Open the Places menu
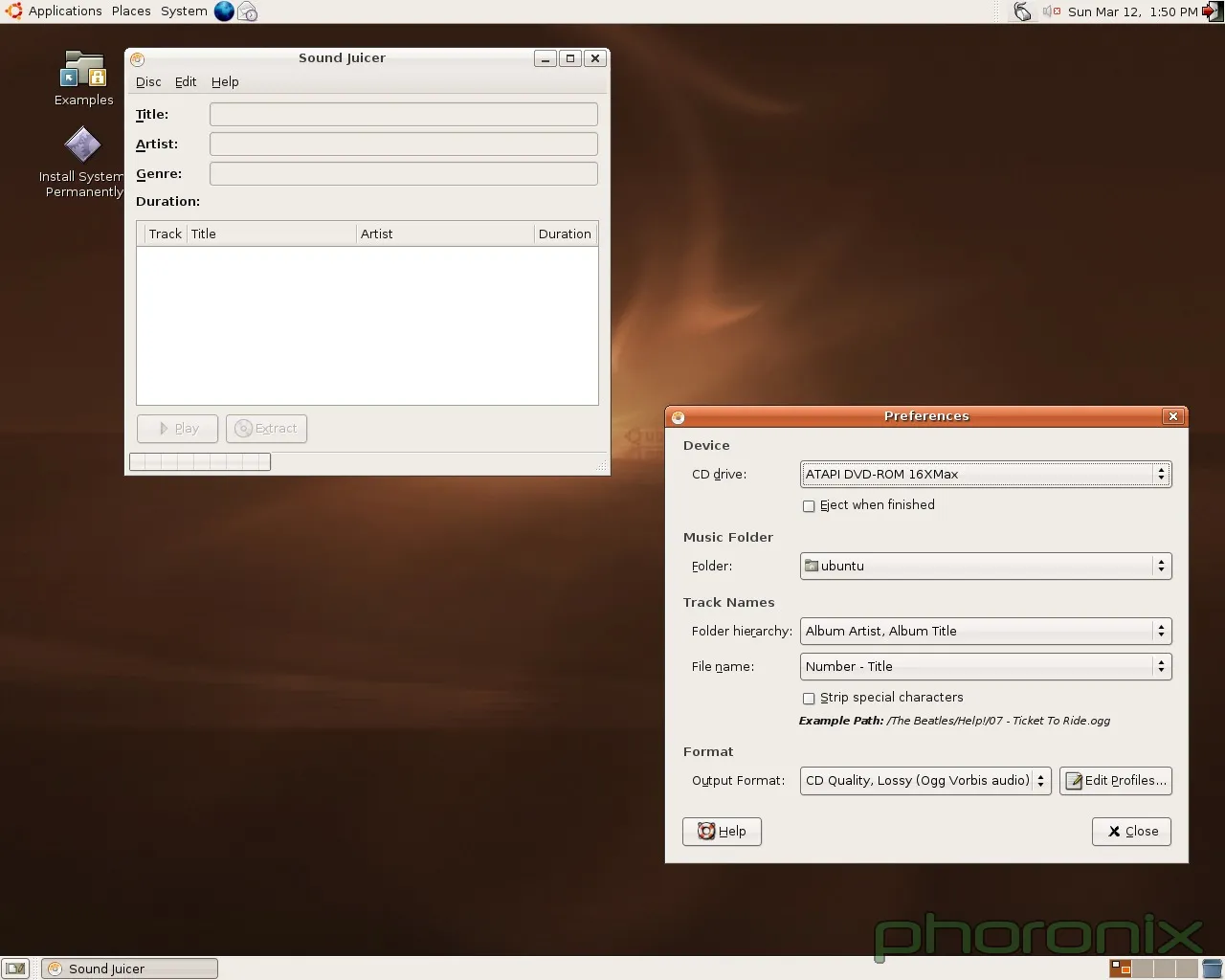Image resolution: width=1225 pixels, height=980 pixels. click(131, 11)
